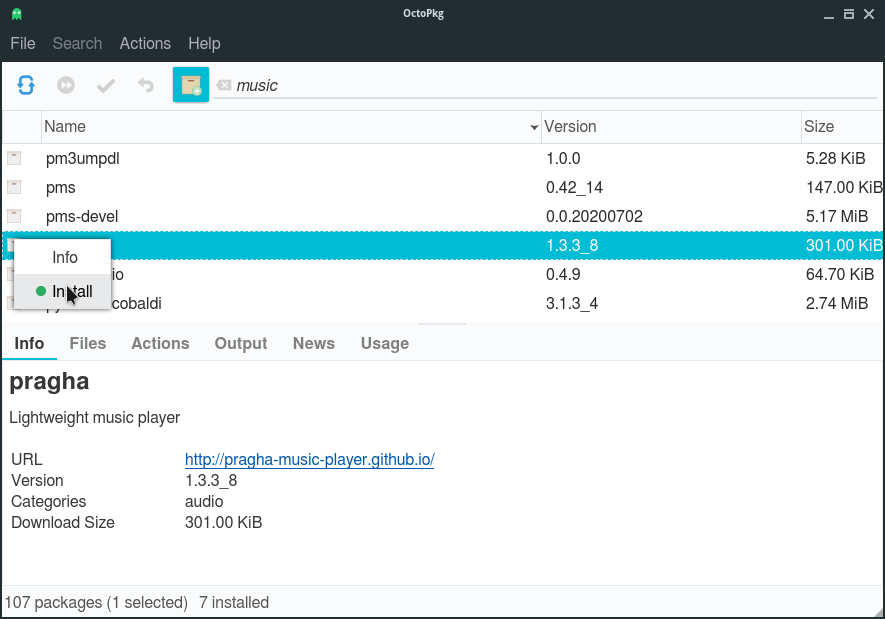Sort by the Size column header
This screenshot has height=619, width=885.
click(843, 127)
